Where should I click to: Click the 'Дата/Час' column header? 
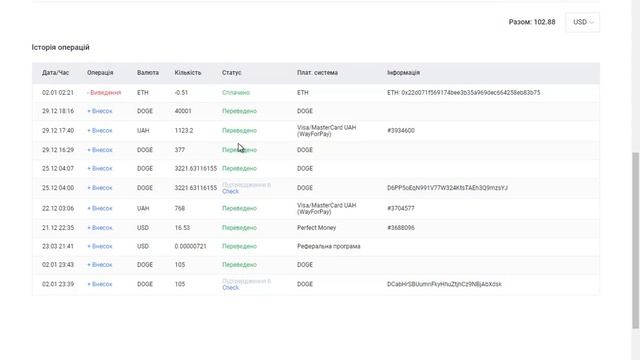[x=56, y=73]
